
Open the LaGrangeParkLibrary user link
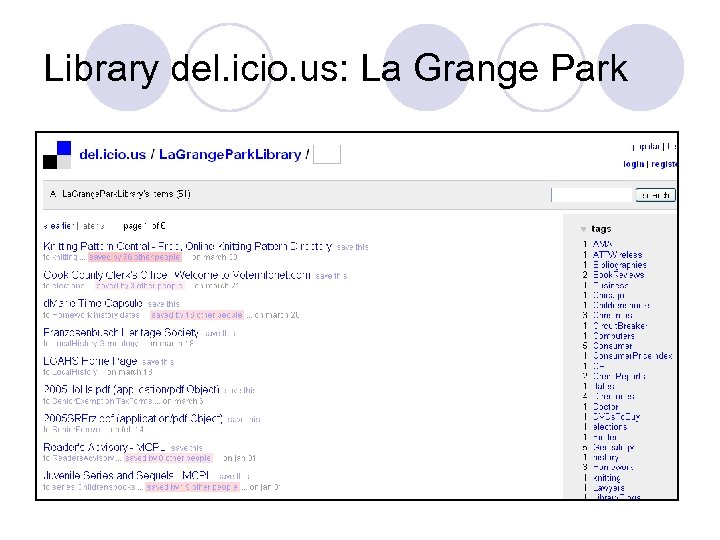230,155
